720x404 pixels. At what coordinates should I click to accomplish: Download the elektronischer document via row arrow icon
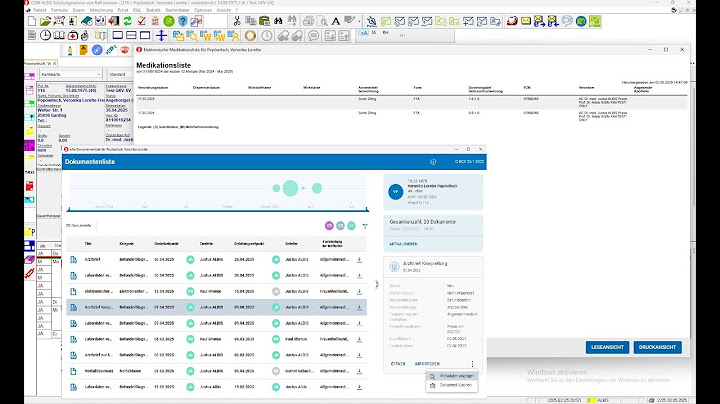pos(360,292)
